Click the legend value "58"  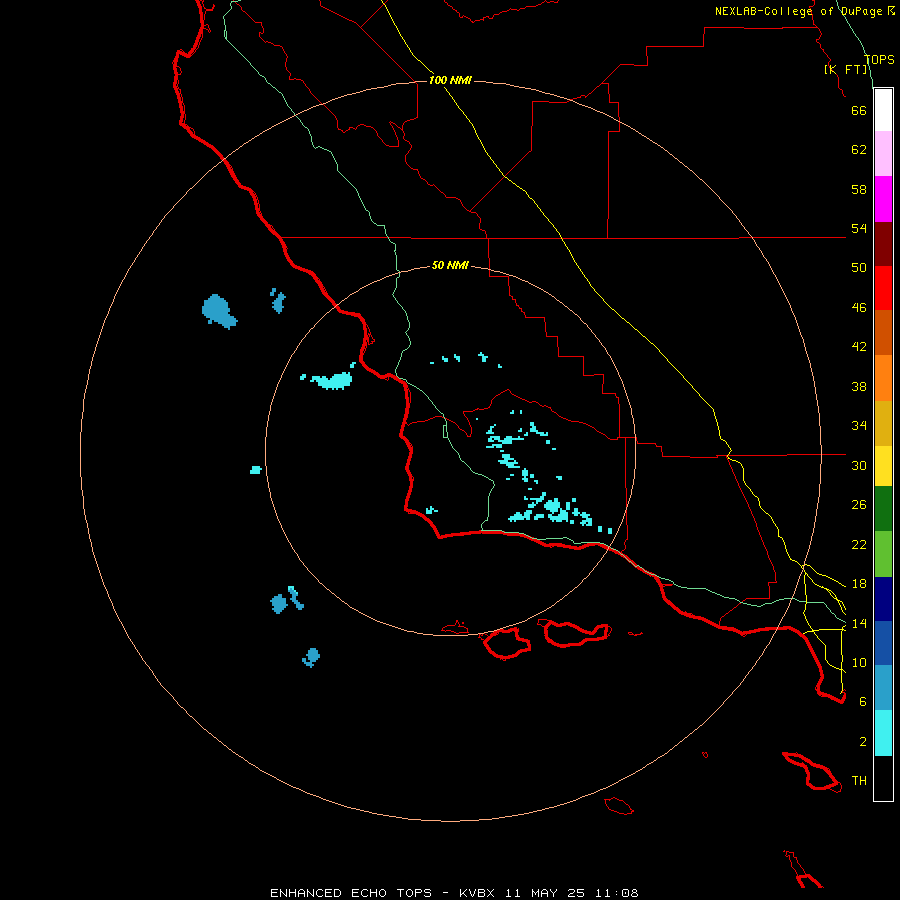point(859,189)
